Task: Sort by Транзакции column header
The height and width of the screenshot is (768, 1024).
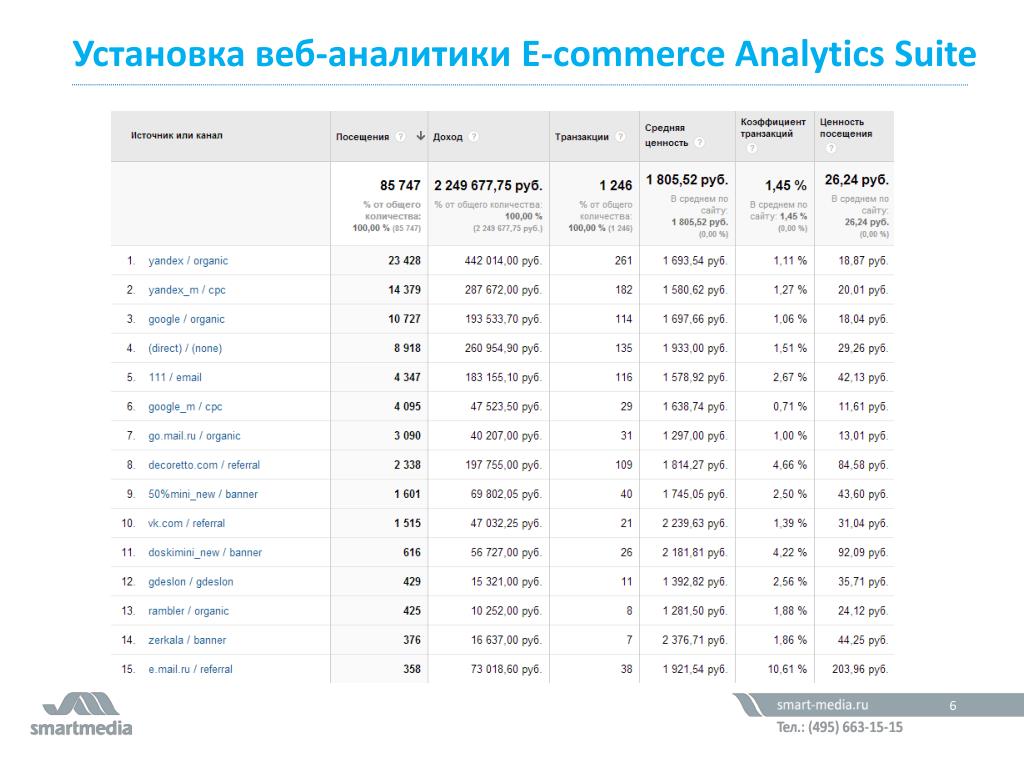Action: pos(581,136)
